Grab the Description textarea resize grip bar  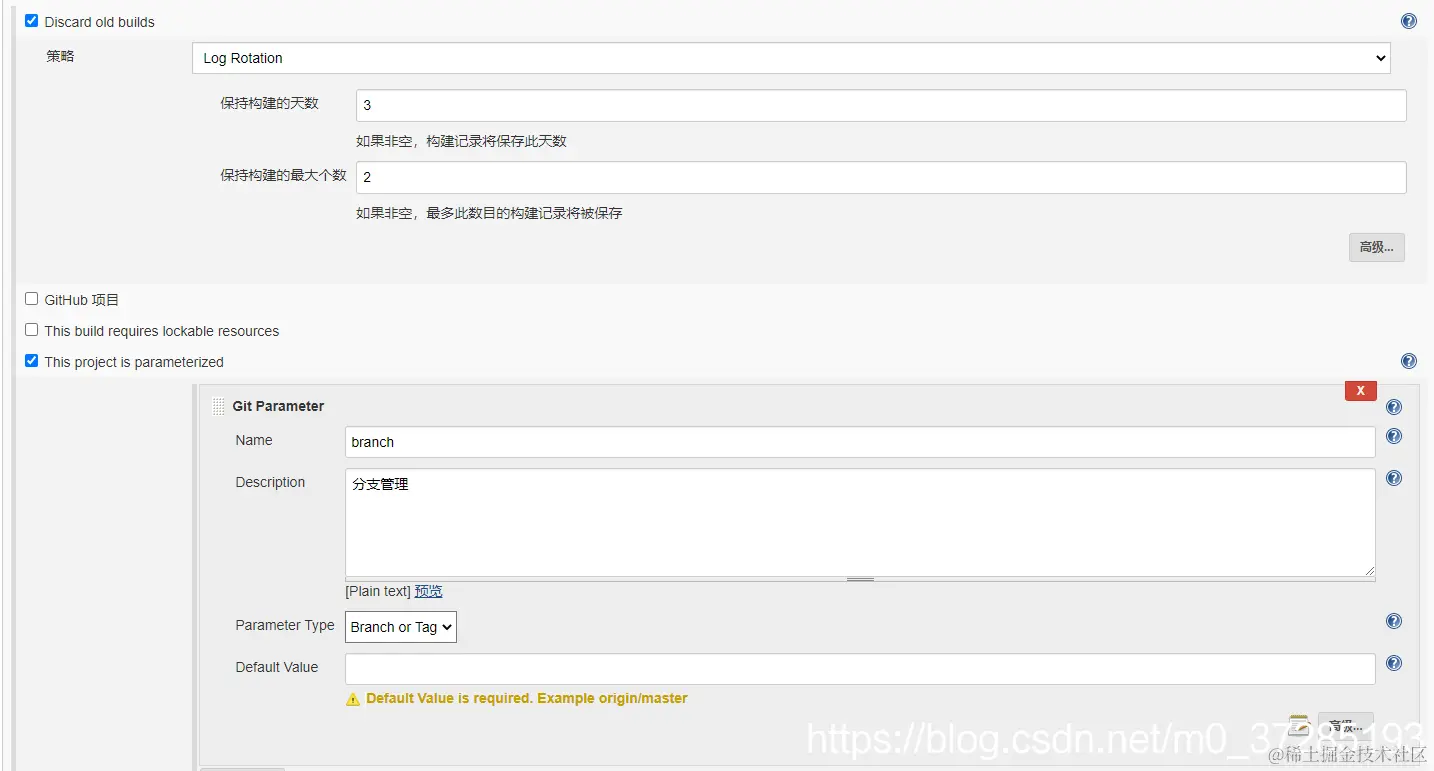(860, 579)
